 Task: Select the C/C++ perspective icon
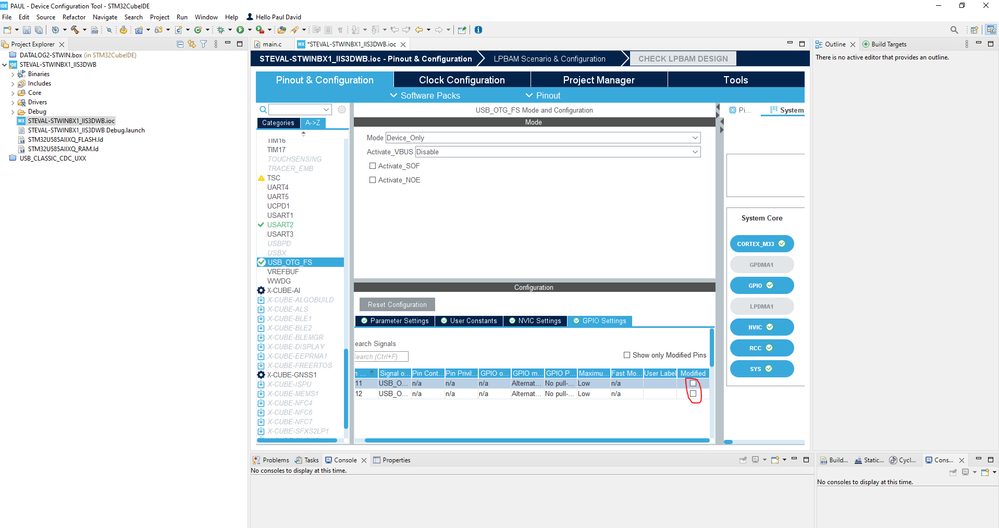tap(991, 29)
